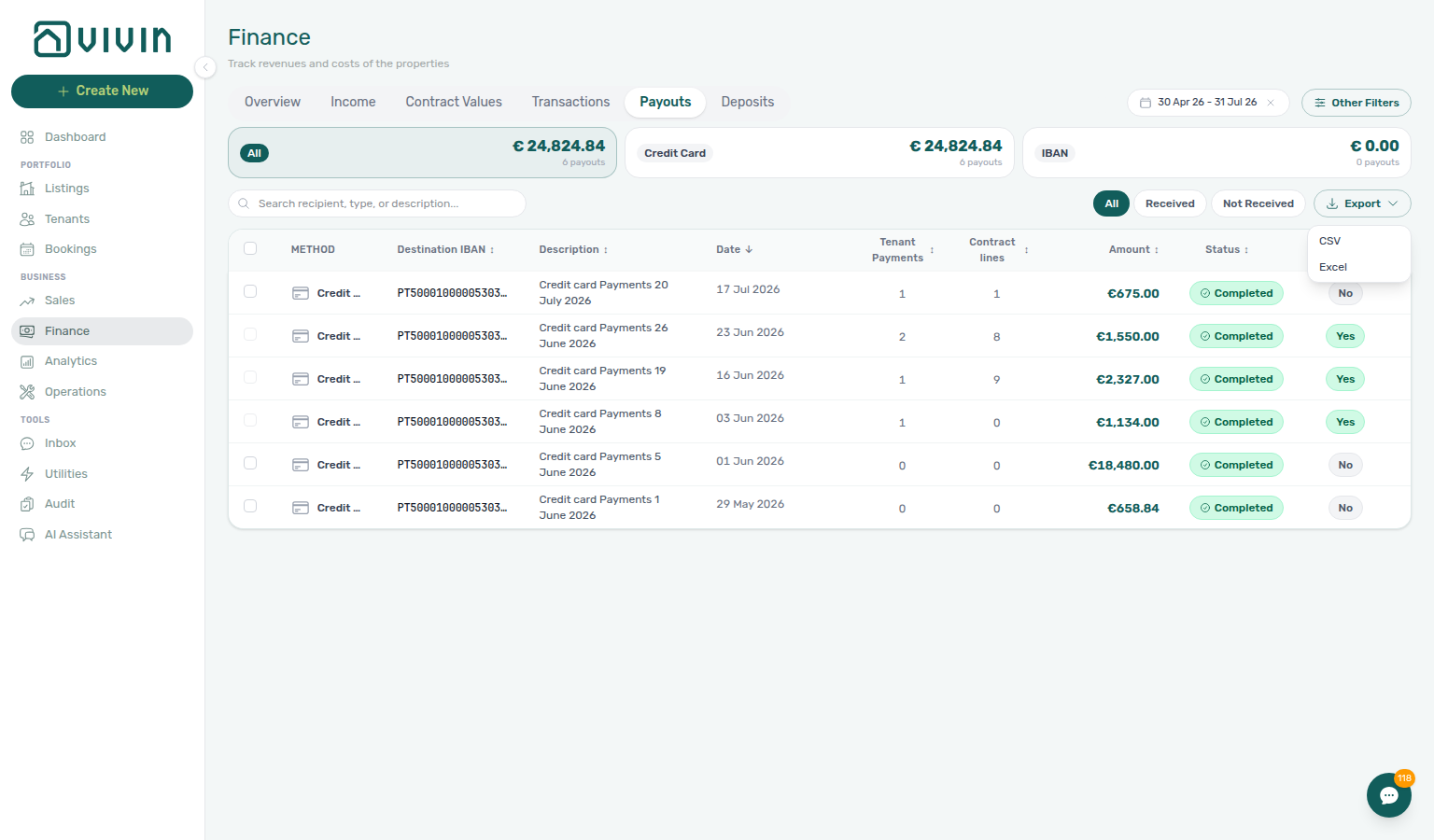Sort by Amount column
This screenshot has height=840, width=1434.
pyautogui.click(x=1133, y=249)
